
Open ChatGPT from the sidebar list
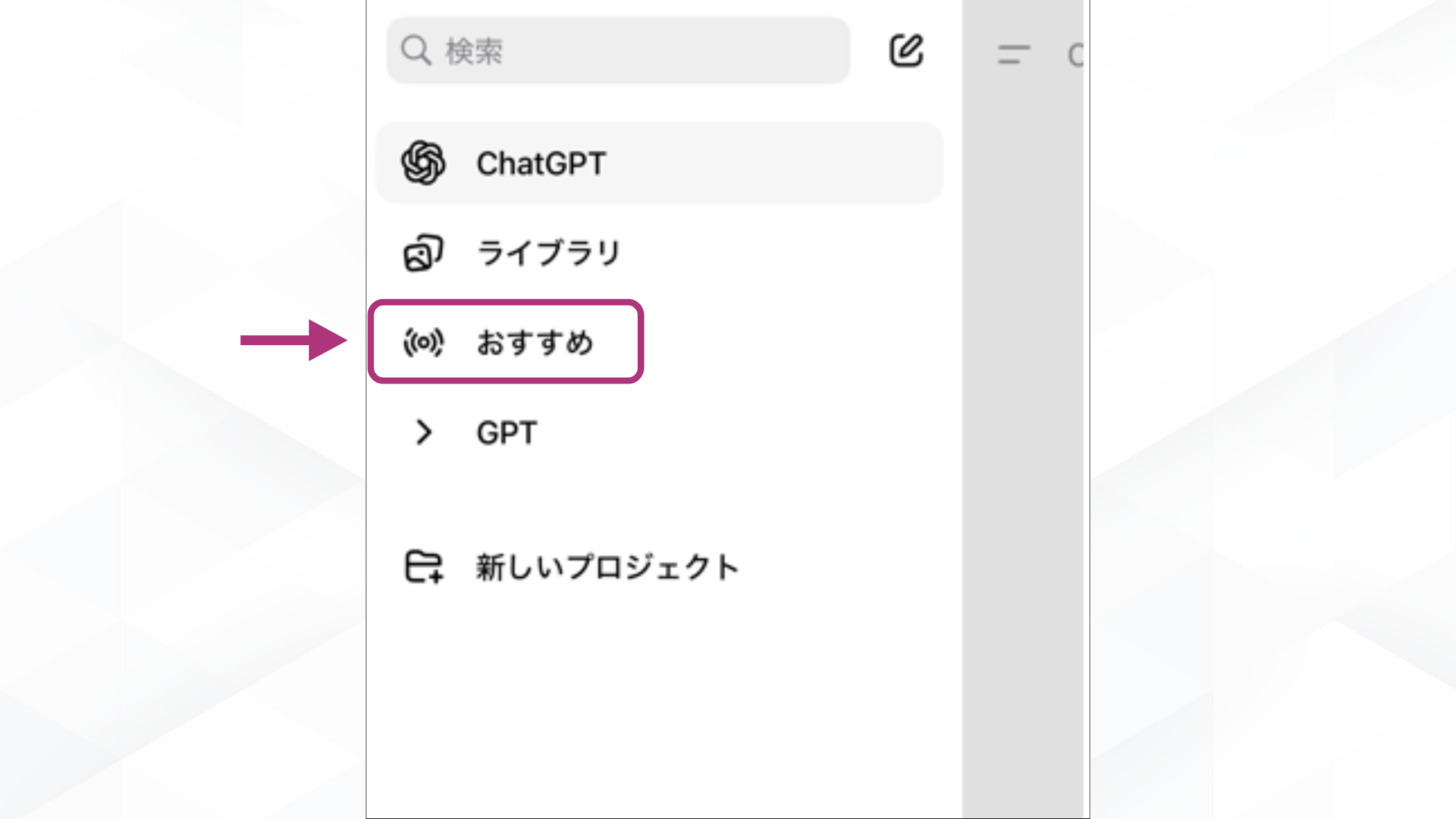click(541, 163)
